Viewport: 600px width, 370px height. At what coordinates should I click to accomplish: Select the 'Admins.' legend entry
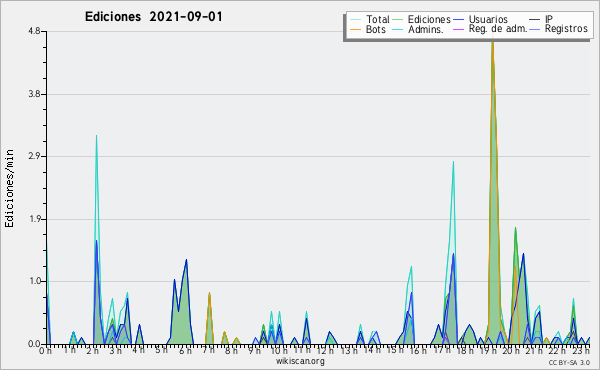[x=426, y=29]
